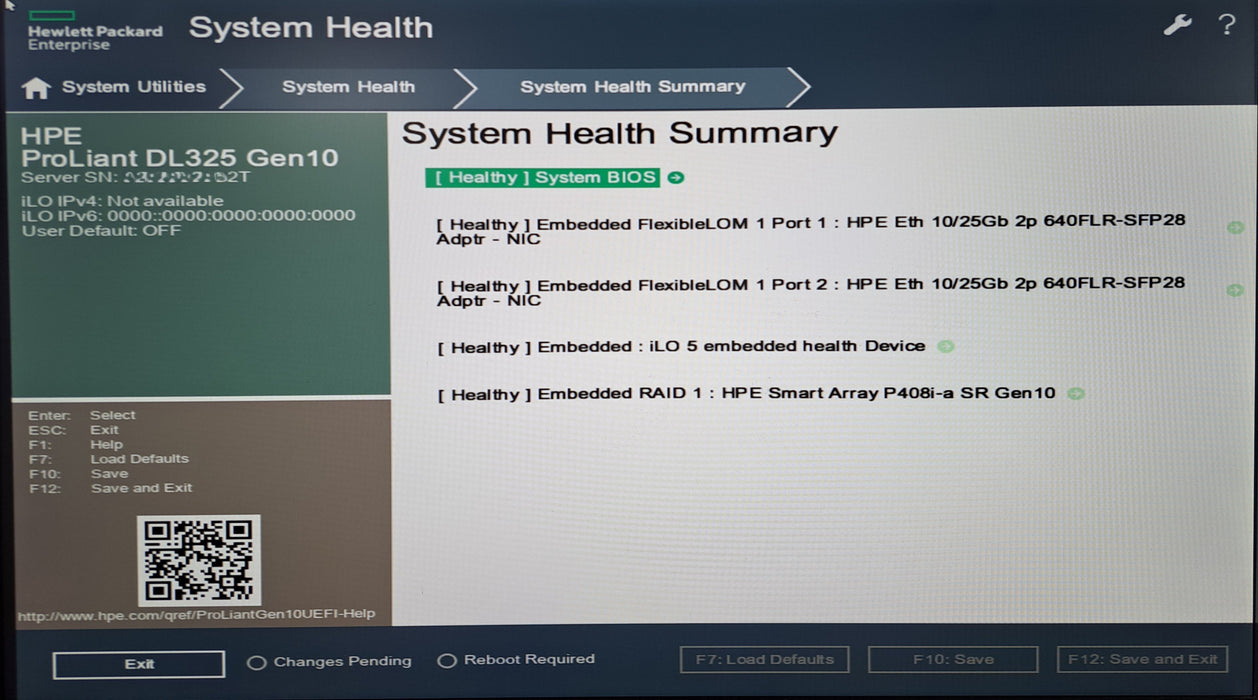Click the F12: Save and Exit button
This screenshot has width=1258, height=700.
1143,660
